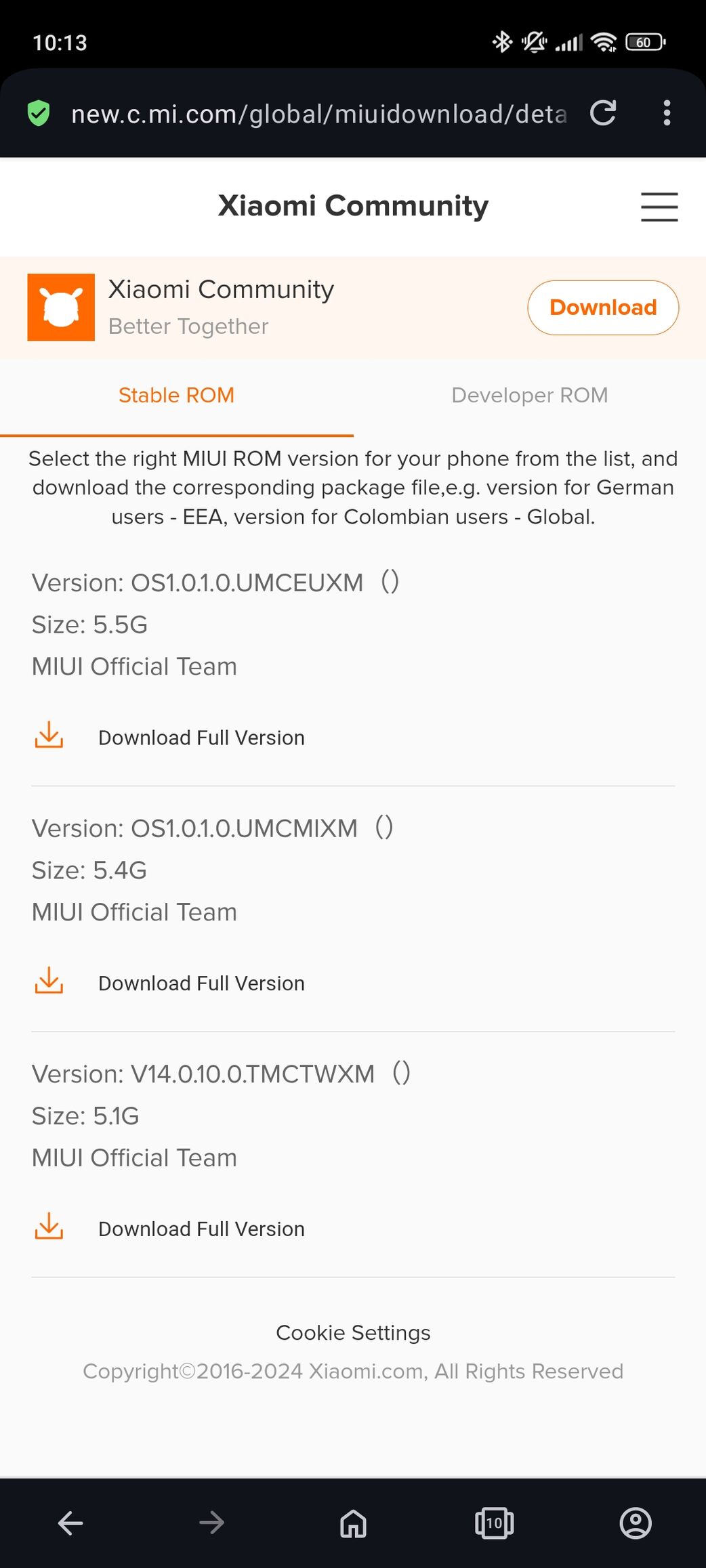The height and width of the screenshot is (1568, 706).
Task: Tap the green security shield icon
Action: tap(39, 113)
